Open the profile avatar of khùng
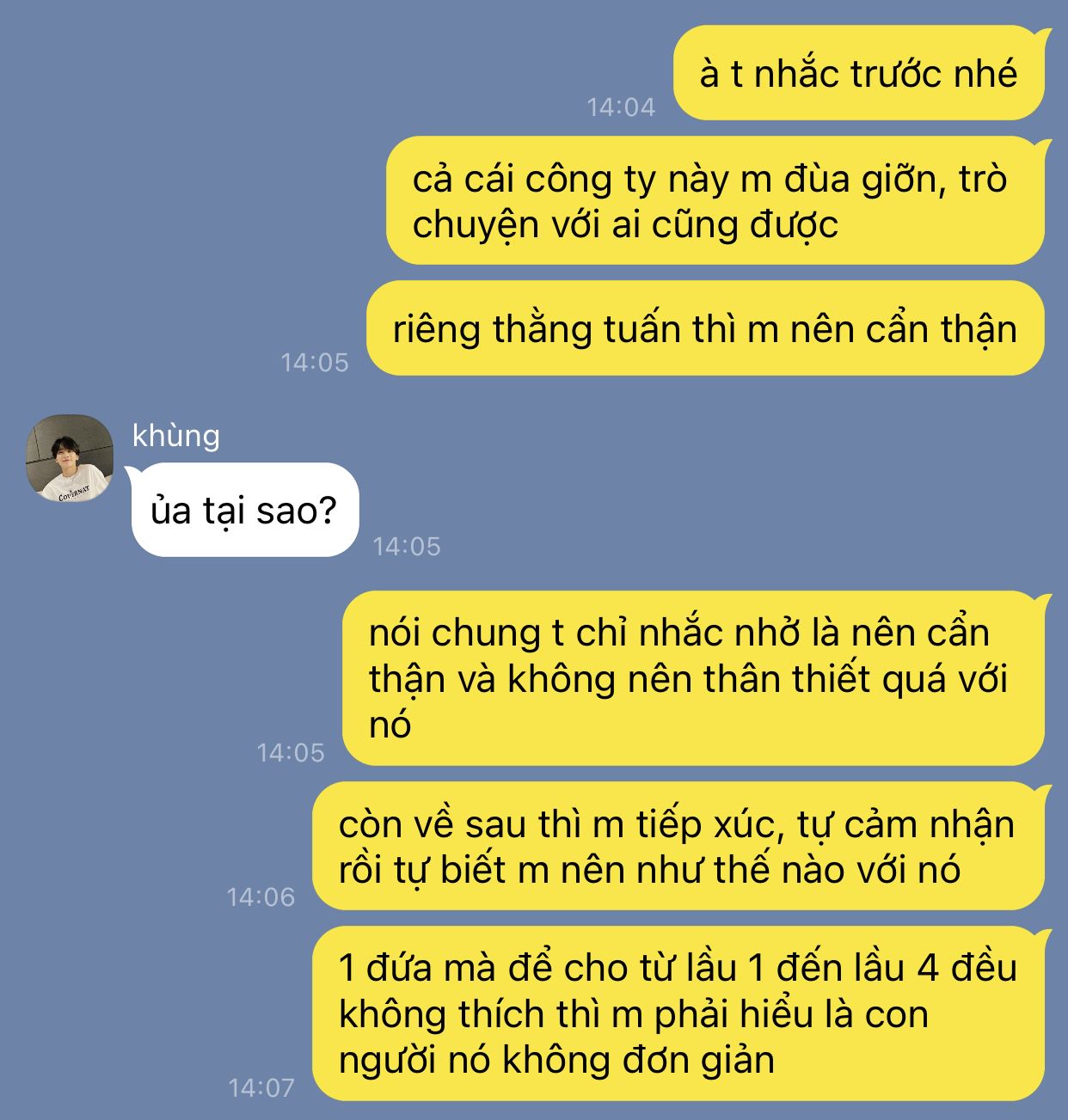Image resolution: width=1068 pixels, height=1120 pixels. coord(70,458)
